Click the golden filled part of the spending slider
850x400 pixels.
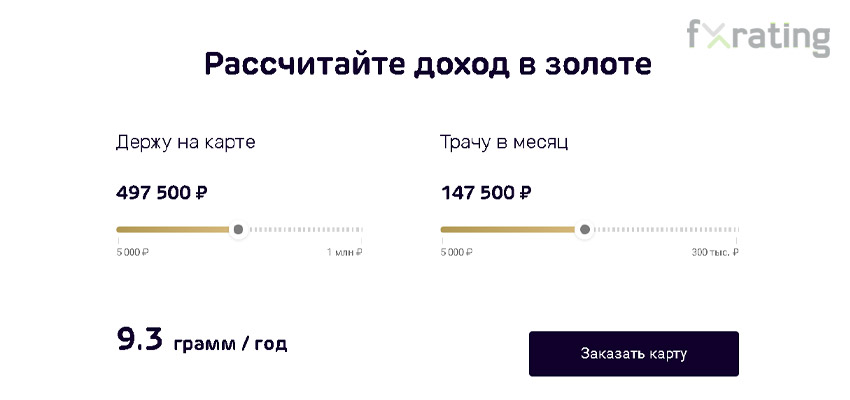tap(508, 230)
